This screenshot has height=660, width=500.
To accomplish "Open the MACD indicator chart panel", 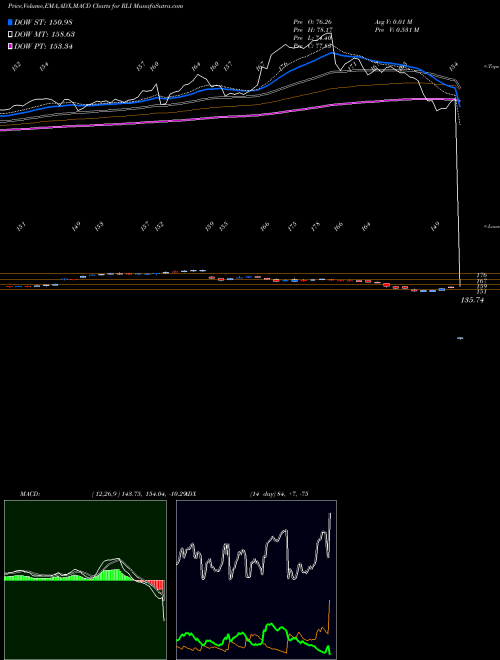I will pyautogui.click(x=85, y=580).
